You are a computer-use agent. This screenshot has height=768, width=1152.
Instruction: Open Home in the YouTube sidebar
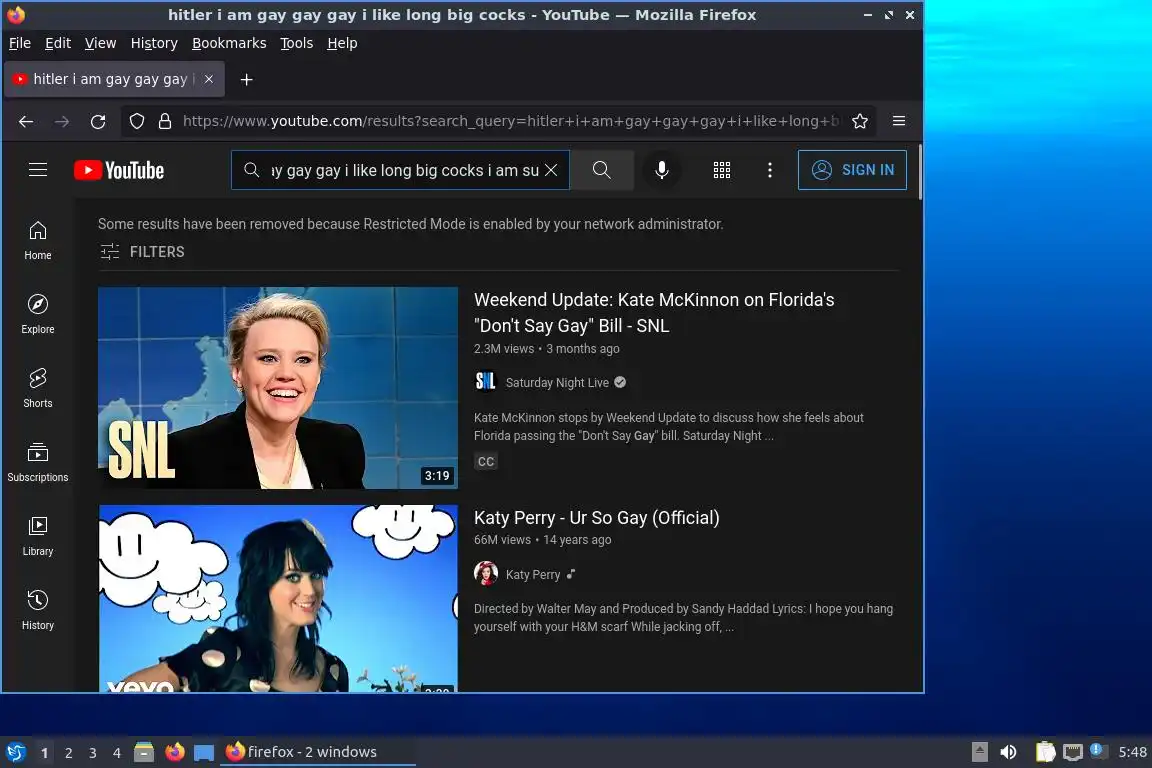37,240
